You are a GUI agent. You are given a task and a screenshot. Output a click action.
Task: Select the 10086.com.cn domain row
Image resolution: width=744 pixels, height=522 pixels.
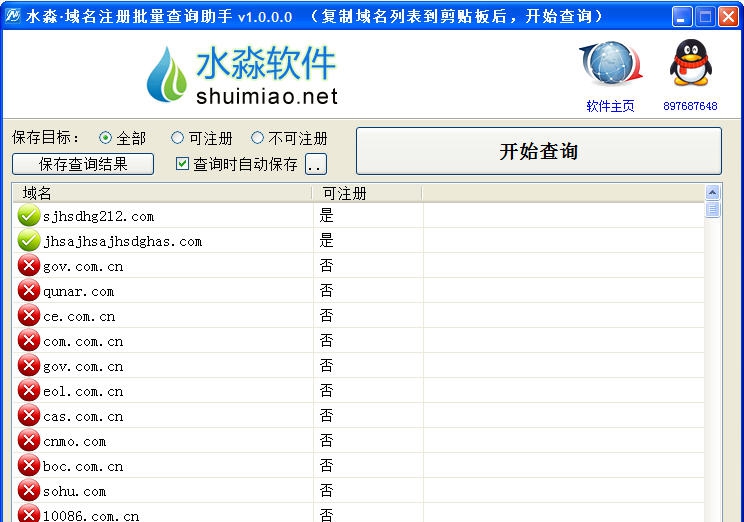tap(359, 513)
